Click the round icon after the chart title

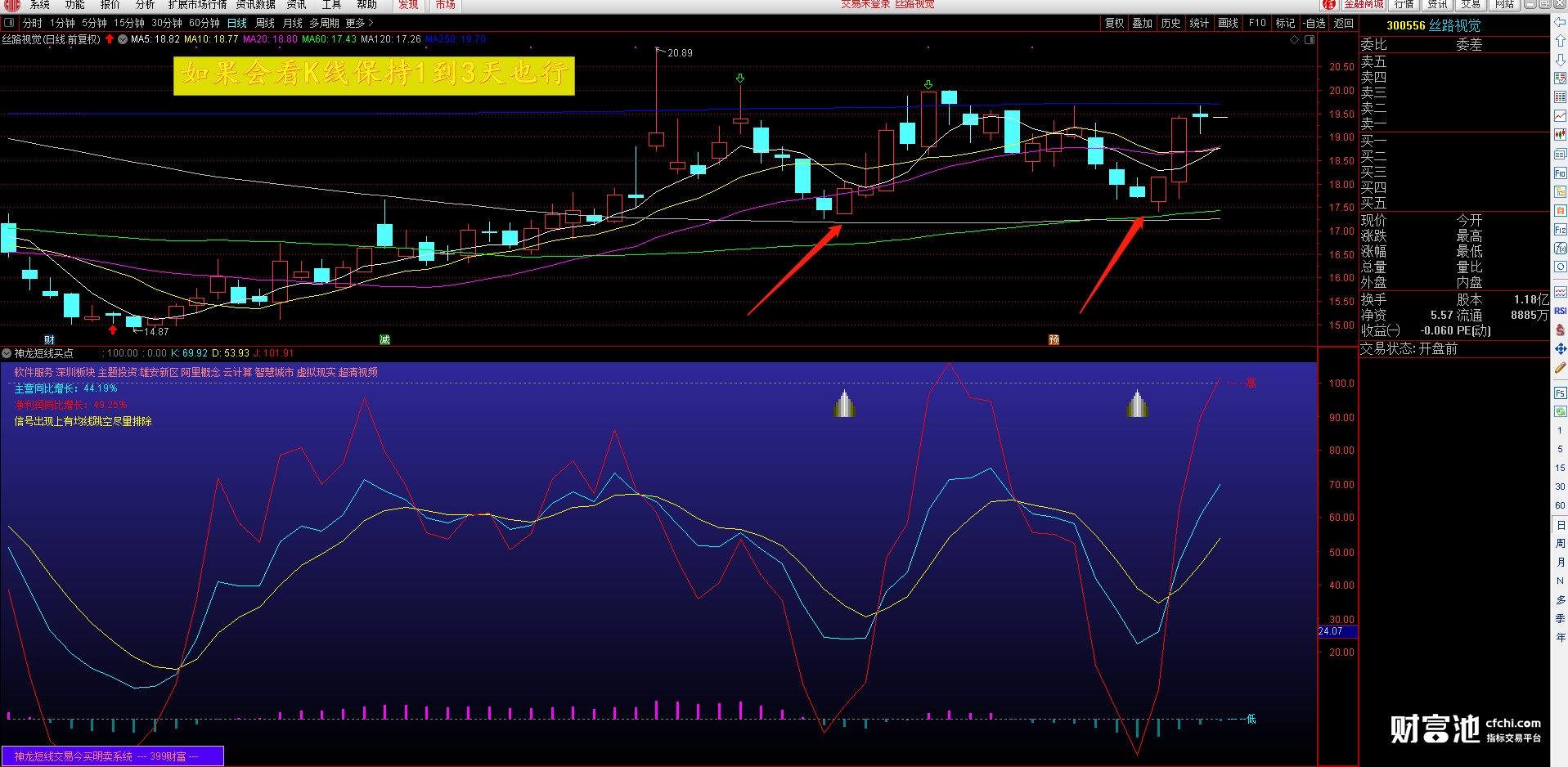click(x=123, y=39)
